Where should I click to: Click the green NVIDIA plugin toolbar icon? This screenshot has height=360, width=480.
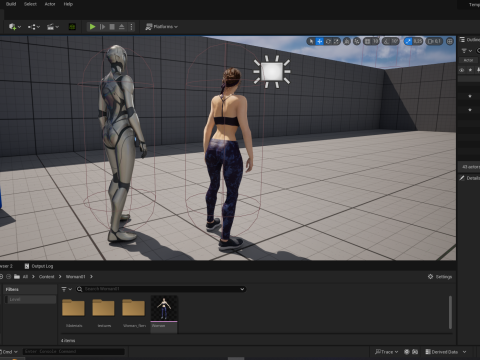(x=72, y=27)
